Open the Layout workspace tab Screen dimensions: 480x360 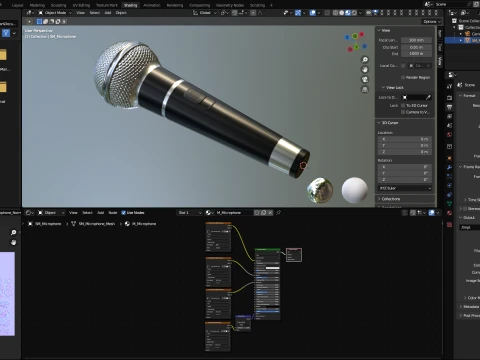coord(17,5)
